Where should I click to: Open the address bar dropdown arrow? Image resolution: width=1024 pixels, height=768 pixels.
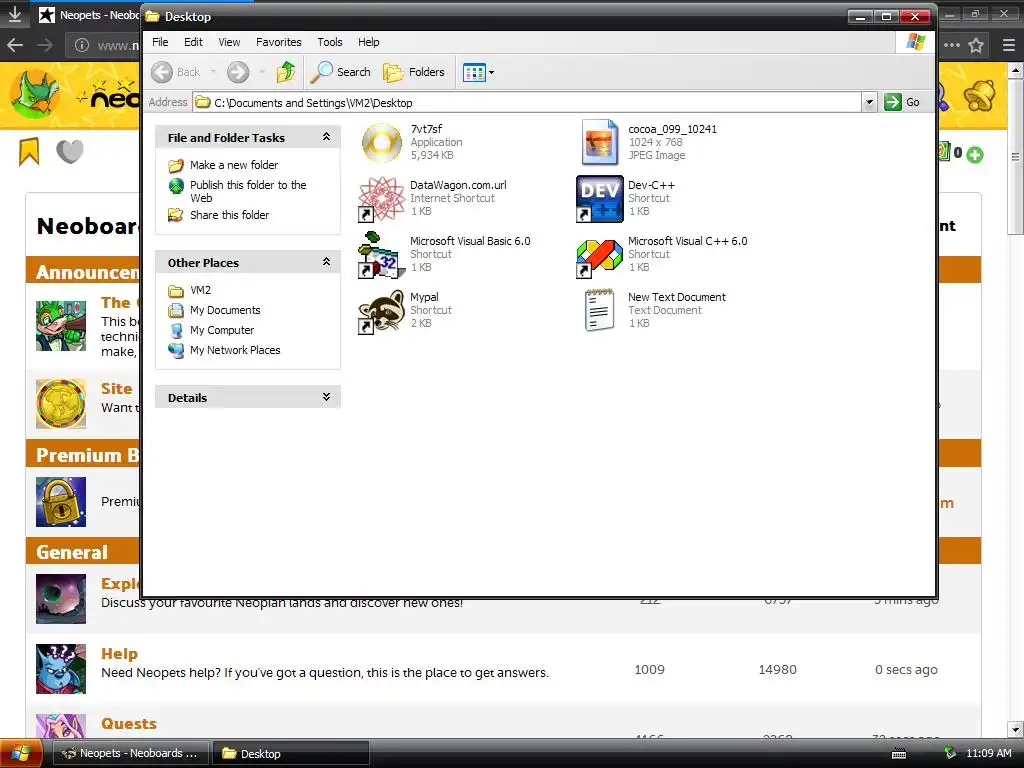click(869, 103)
